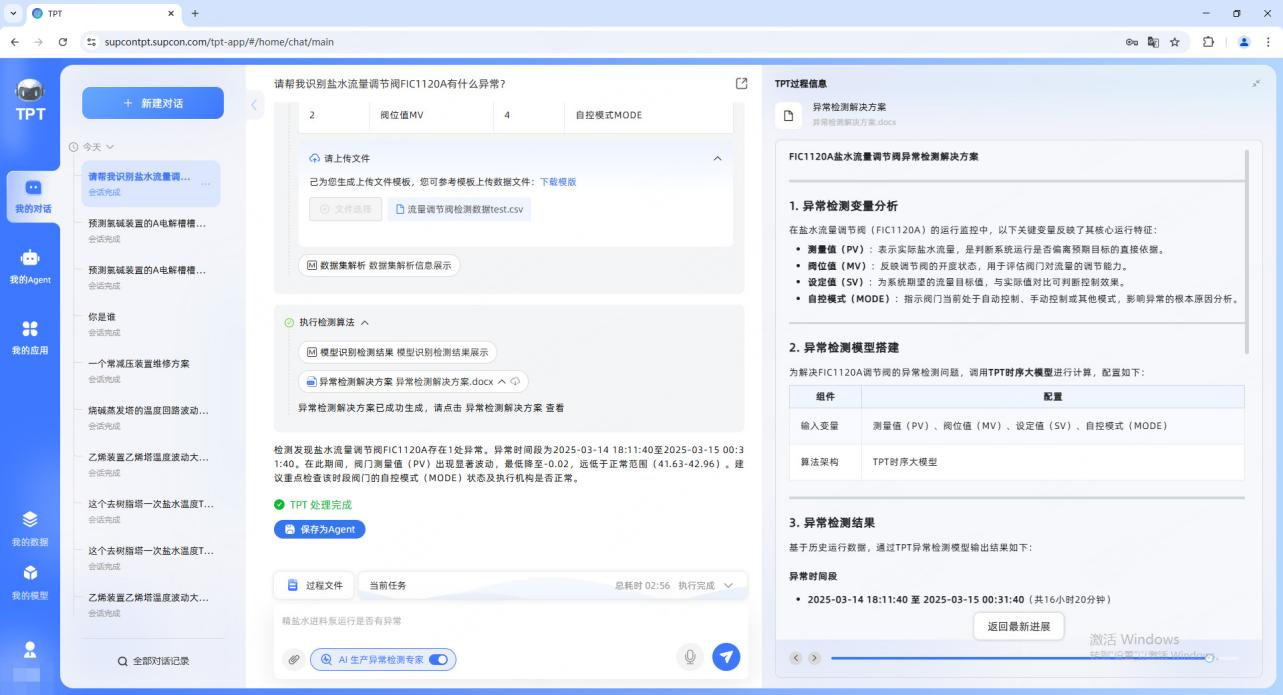The height and width of the screenshot is (695, 1283).
Task: Select the TPT browser tab
Action: click(103, 13)
